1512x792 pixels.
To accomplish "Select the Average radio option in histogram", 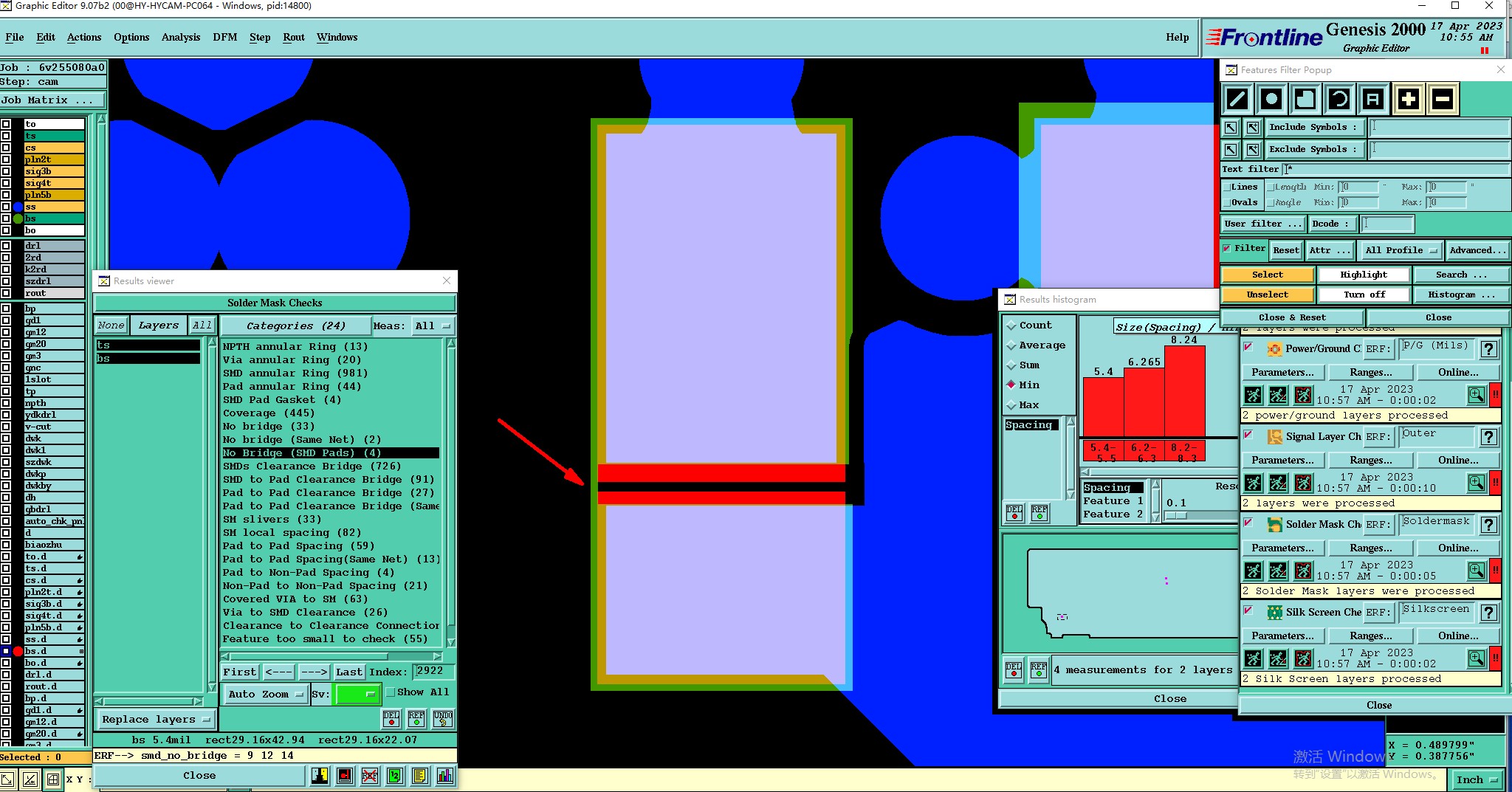I will coord(1011,345).
